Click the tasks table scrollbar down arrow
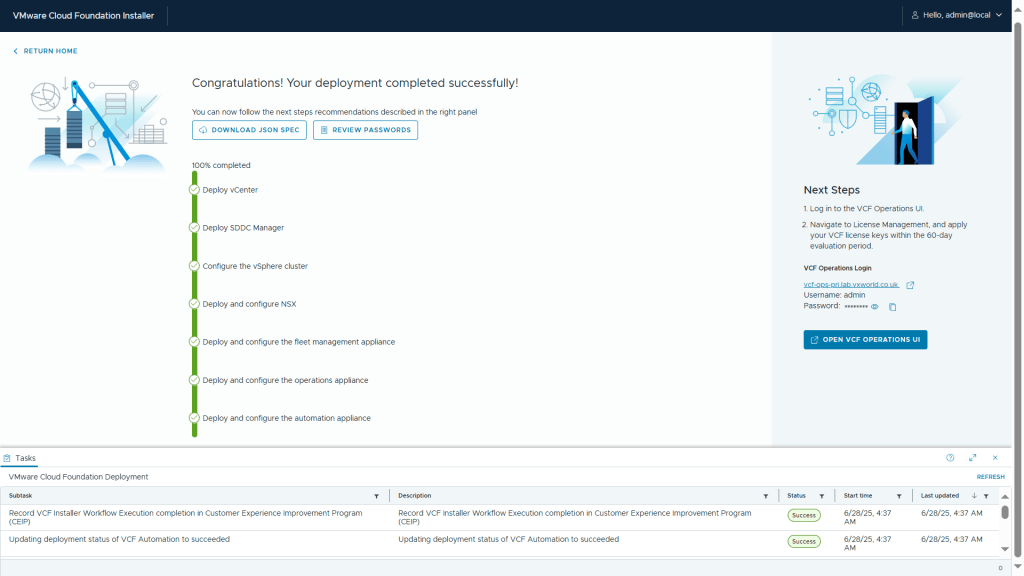Viewport: 1024px width, 576px height. [x=1005, y=549]
